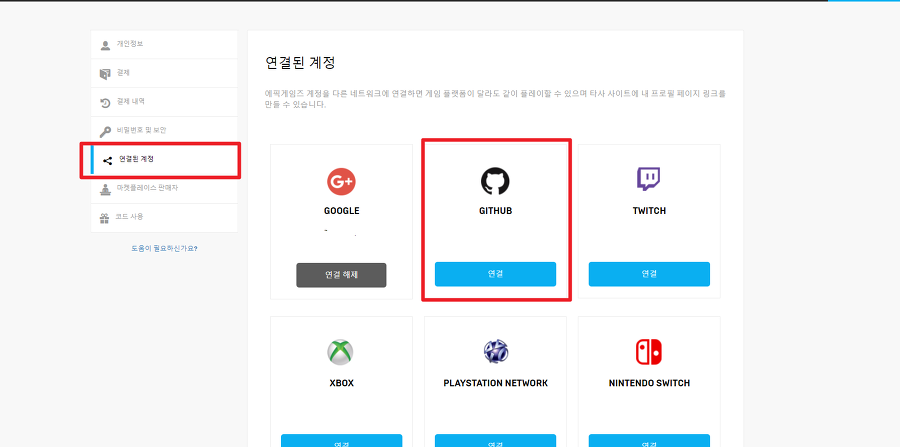Image resolution: width=900 pixels, height=447 pixels.
Task: Click the person icon beside 개인정보
Action: click(x=105, y=45)
